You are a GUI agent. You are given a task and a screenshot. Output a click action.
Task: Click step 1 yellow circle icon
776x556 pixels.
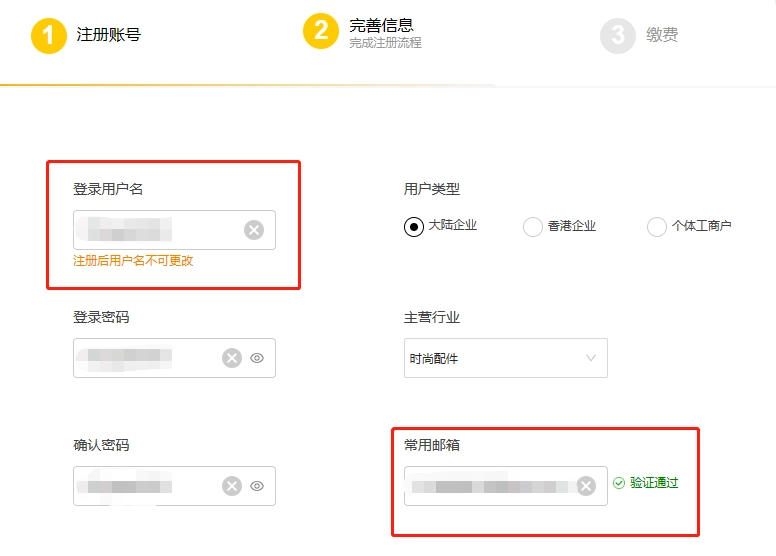(x=48, y=35)
